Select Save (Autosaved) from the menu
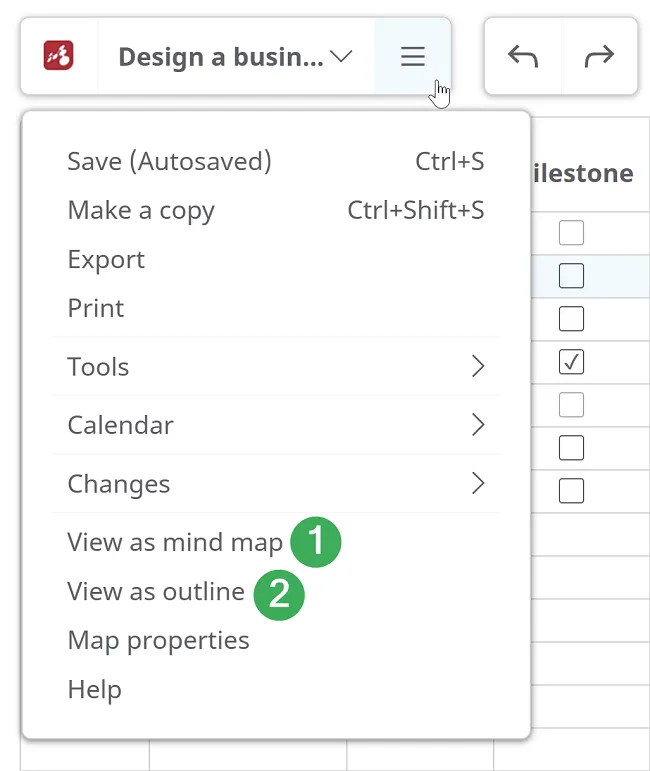Screen dimensions: 650x771 (169, 161)
